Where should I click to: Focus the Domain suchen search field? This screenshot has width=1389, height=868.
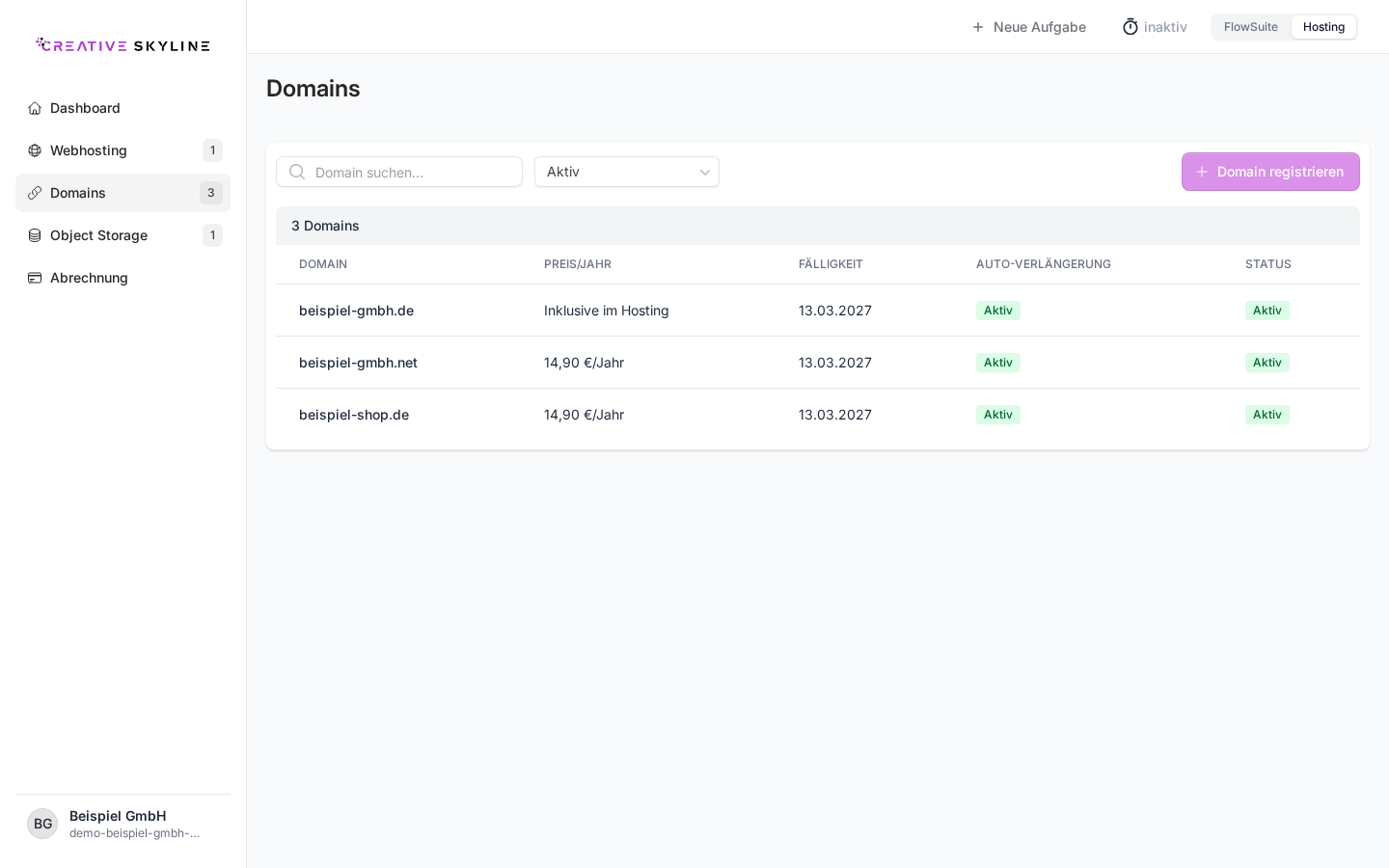(399, 172)
